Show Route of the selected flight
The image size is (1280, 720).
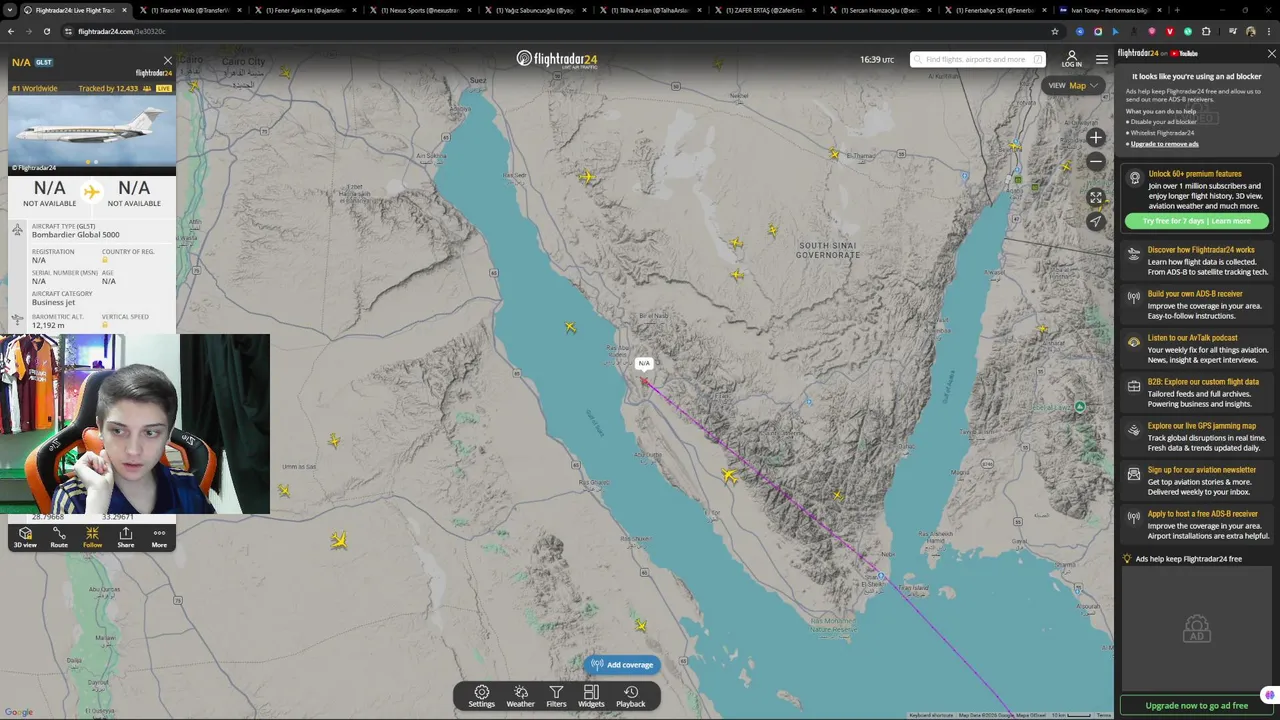pos(59,538)
